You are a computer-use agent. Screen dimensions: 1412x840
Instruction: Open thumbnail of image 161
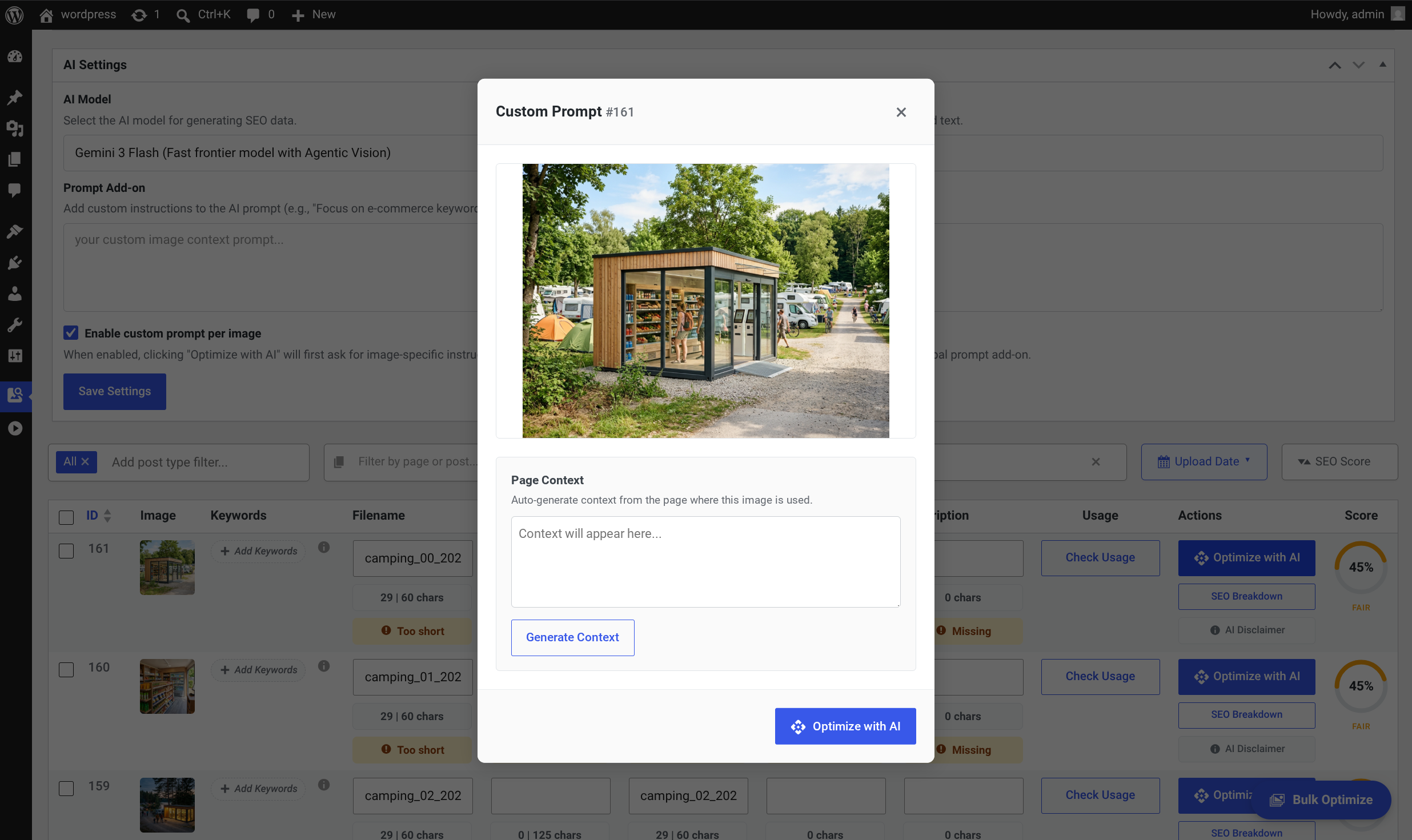(x=167, y=568)
